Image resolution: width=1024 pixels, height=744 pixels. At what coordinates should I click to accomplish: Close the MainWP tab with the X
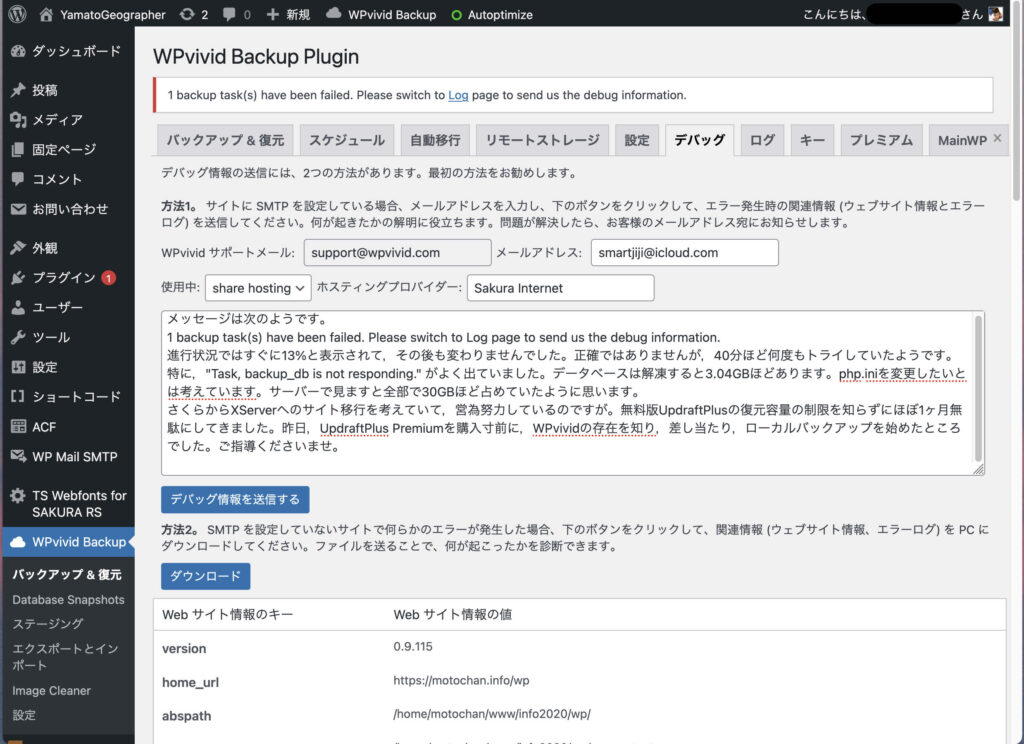pyautogui.click(x=997, y=138)
